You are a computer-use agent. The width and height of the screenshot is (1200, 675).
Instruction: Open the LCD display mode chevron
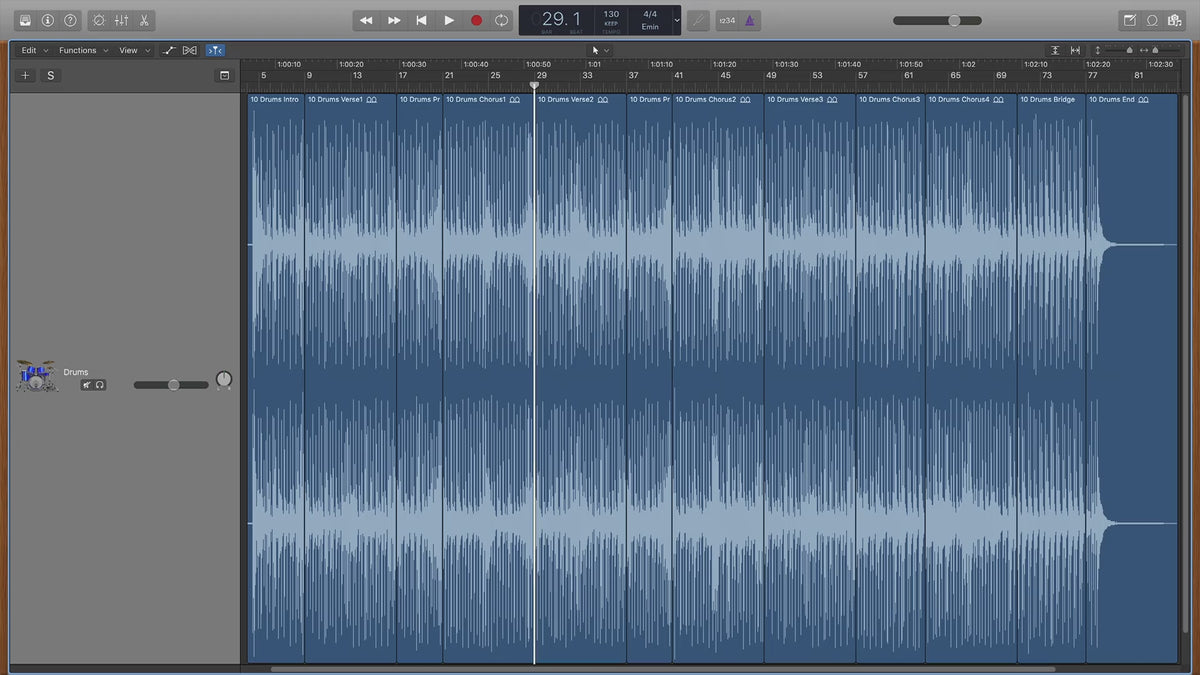tap(677, 20)
